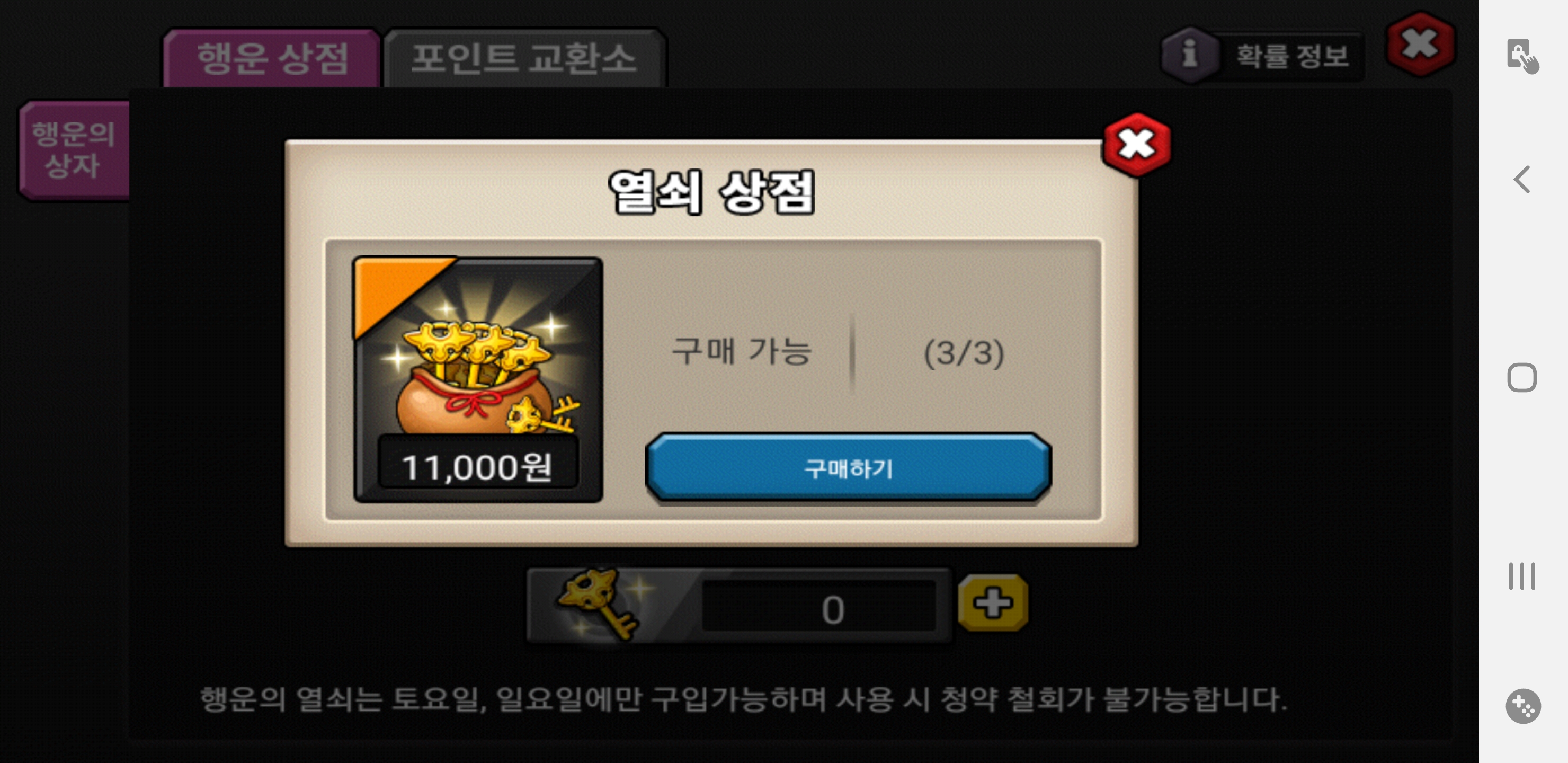Select the key pouch item thumbnail
The width and height of the screenshot is (1568, 763).
coord(478,379)
